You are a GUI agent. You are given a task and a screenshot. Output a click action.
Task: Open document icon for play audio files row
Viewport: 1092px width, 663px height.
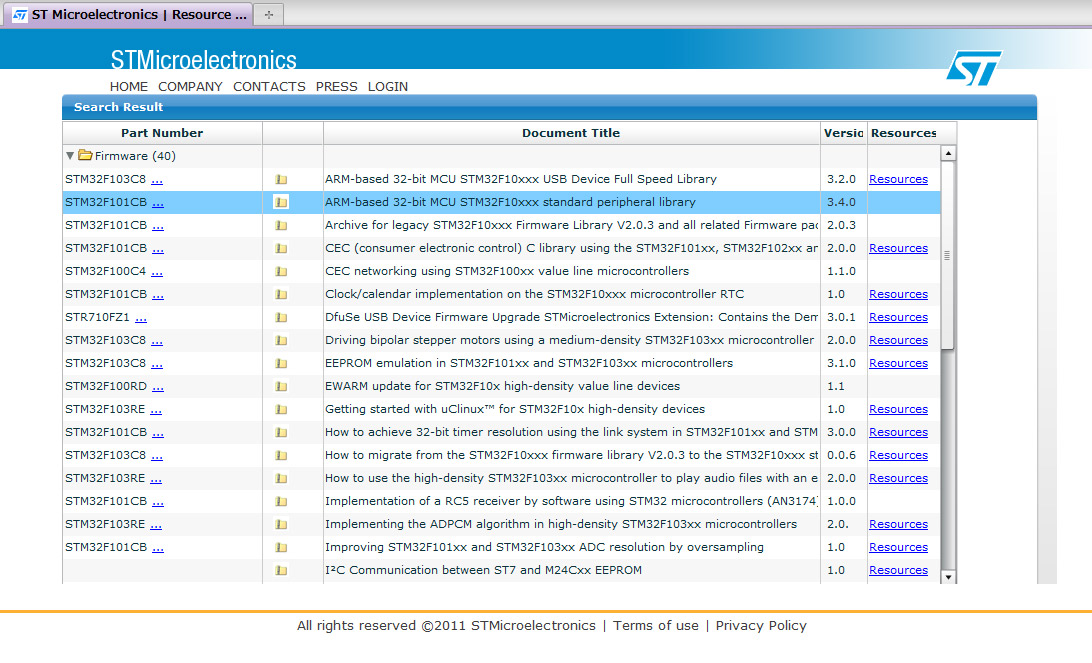tap(281, 478)
